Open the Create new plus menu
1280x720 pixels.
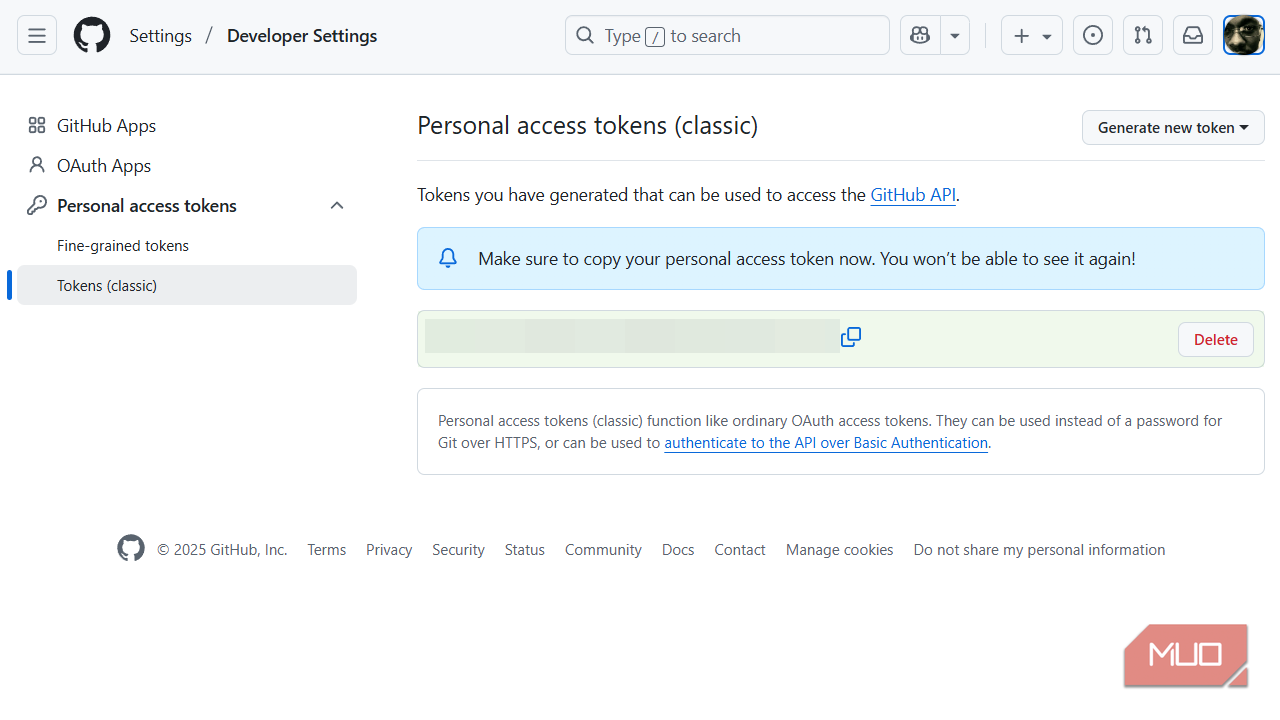1032,36
